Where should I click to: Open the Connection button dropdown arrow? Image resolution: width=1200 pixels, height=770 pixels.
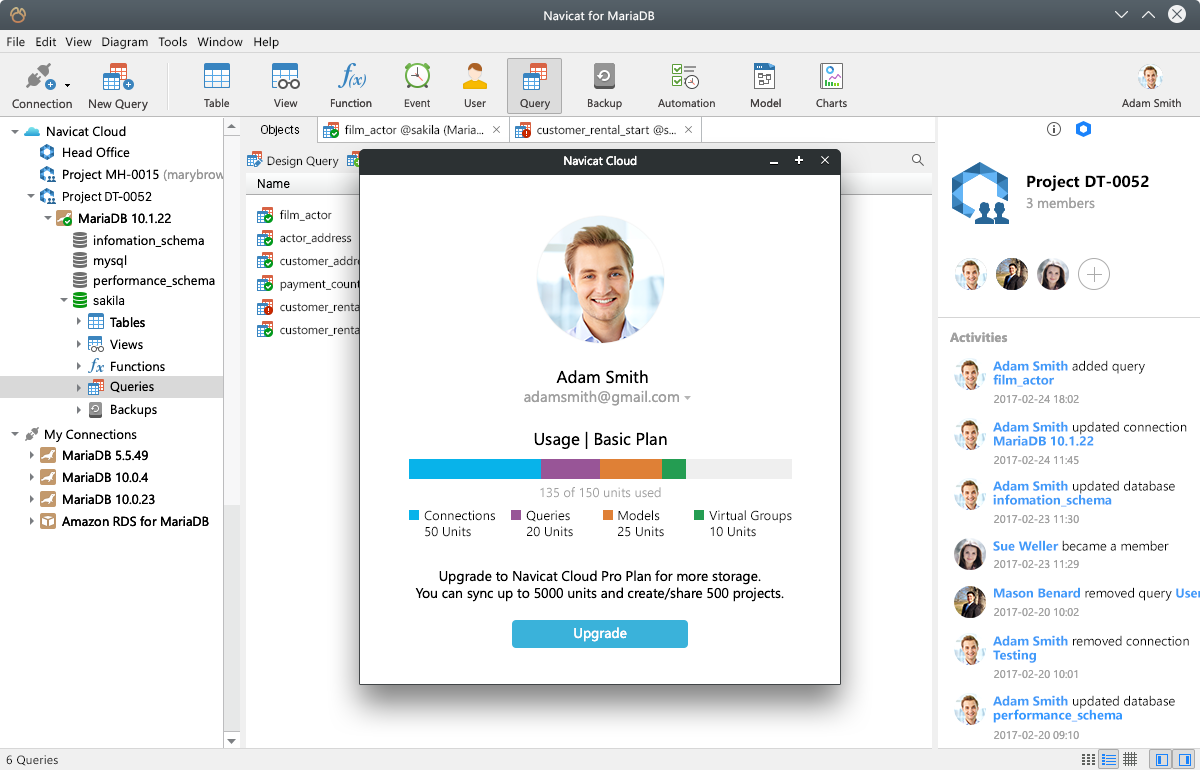coord(67,85)
